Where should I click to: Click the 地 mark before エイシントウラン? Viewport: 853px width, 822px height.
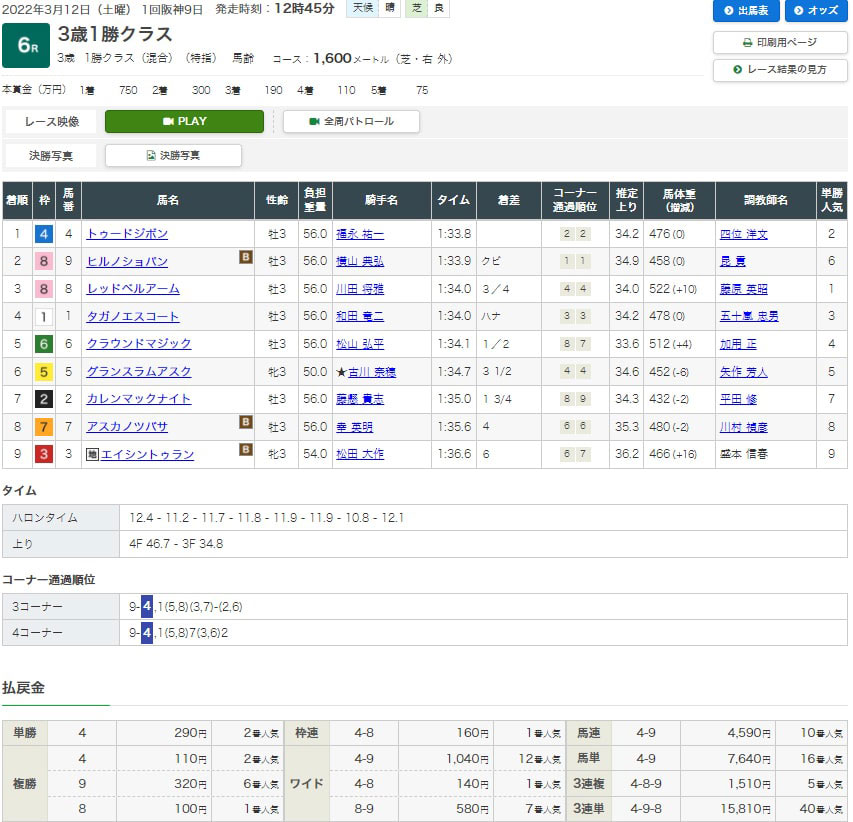(93, 454)
